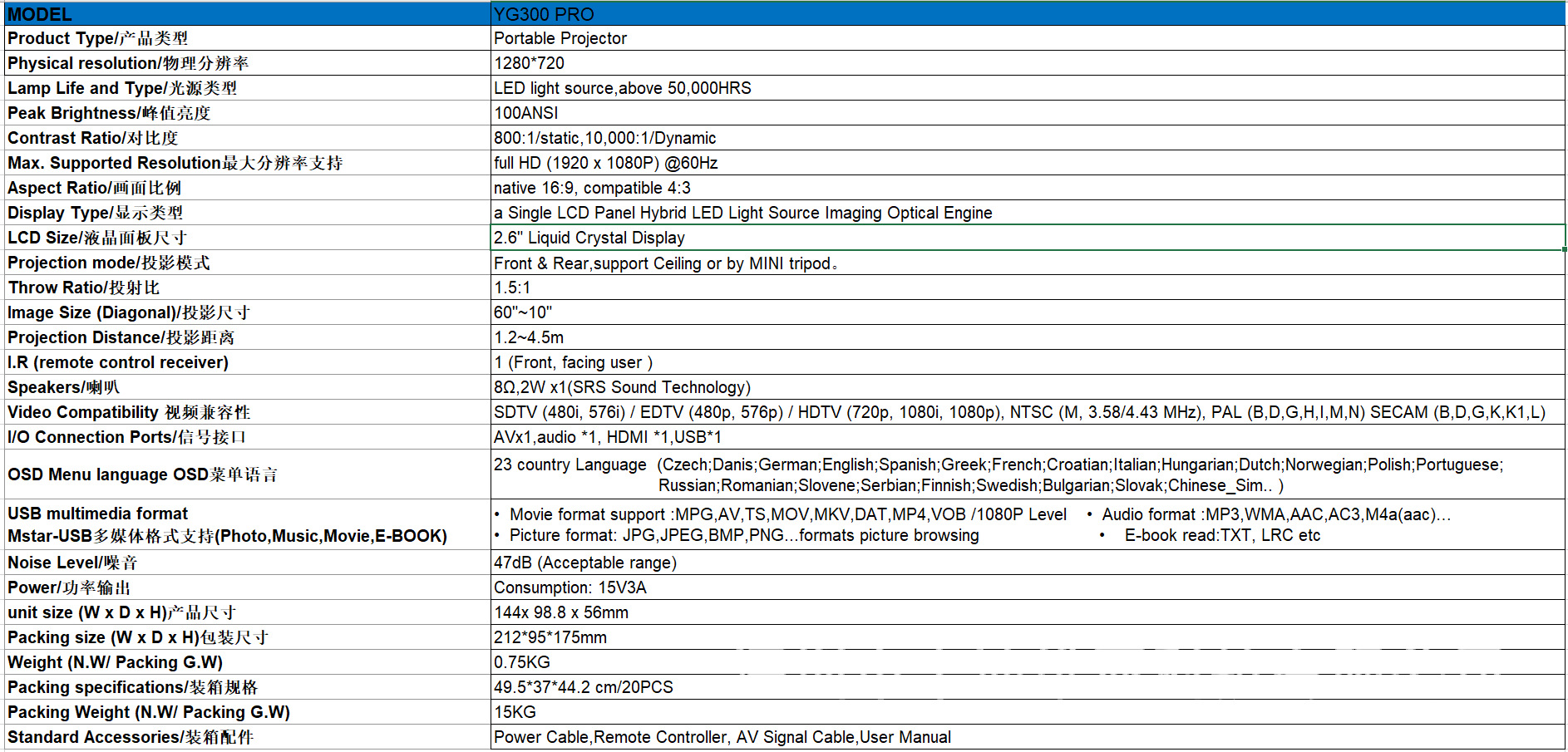The width and height of the screenshot is (1568, 752).
Task: Click the Consumption: 15V3A cell
Action: click(x=1028, y=587)
